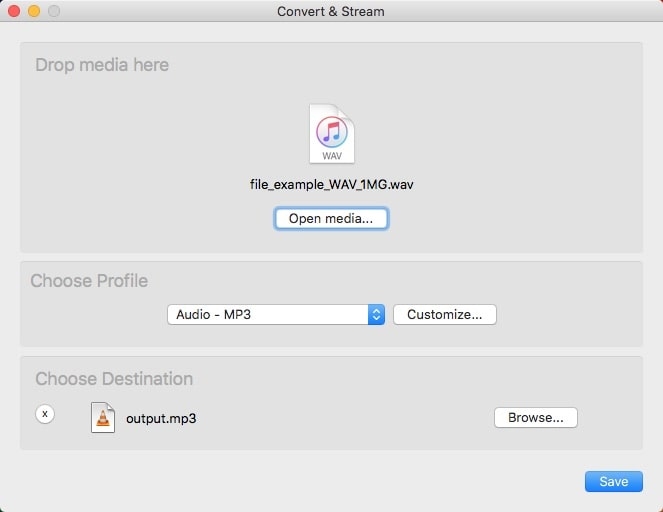Screen dimensions: 663x512
Task: Save the conversion settings
Action: tap(613, 481)
